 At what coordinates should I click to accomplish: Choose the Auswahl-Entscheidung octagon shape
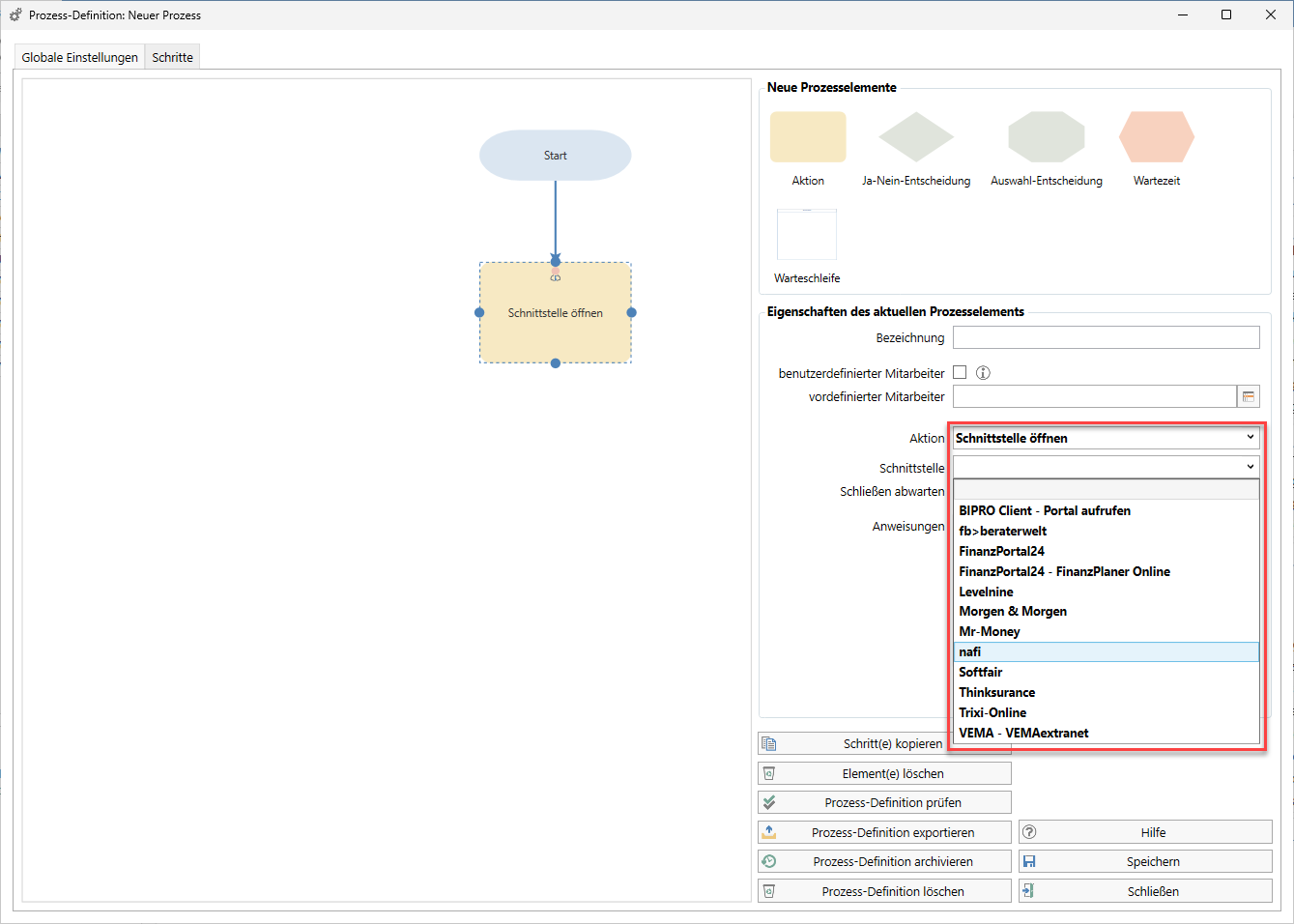coord(1046,136)
